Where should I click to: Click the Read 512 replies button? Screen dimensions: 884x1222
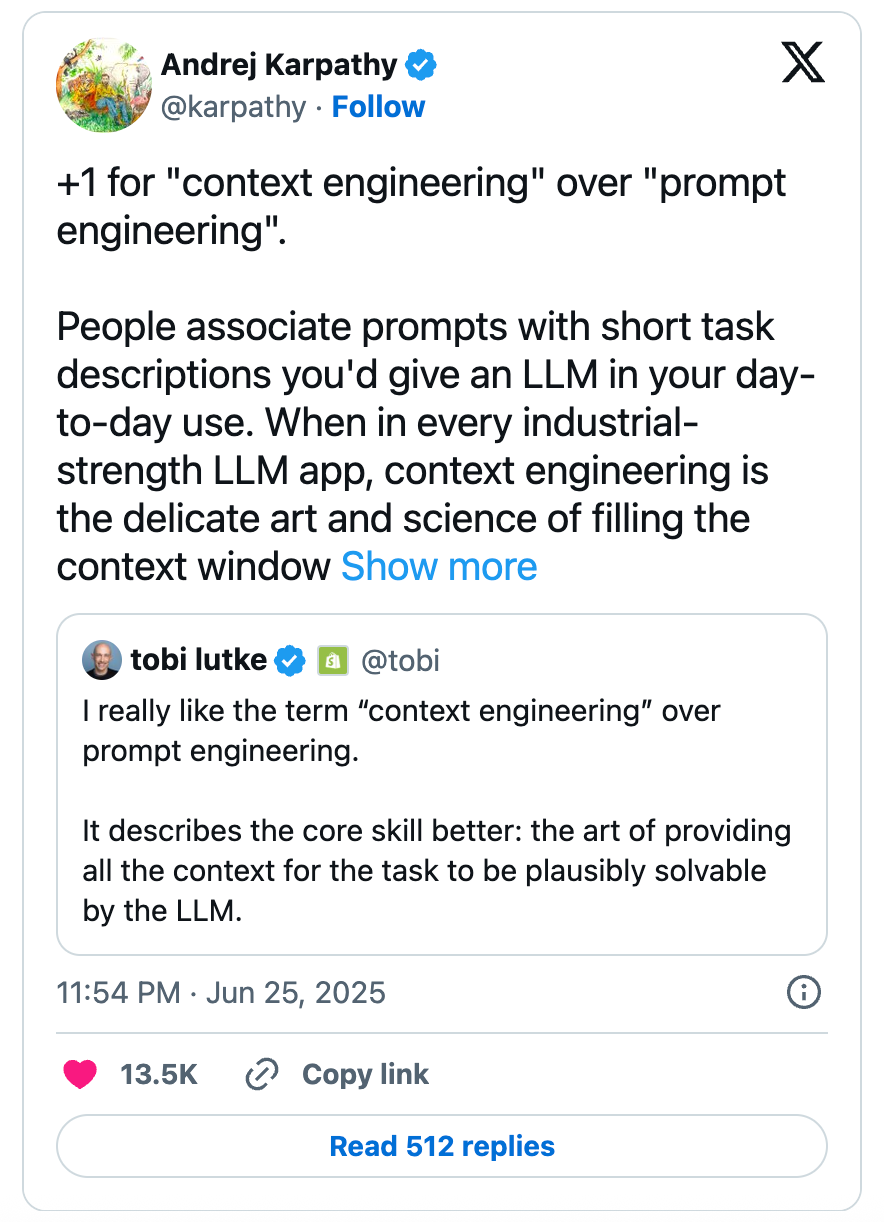click(442, 1146)
